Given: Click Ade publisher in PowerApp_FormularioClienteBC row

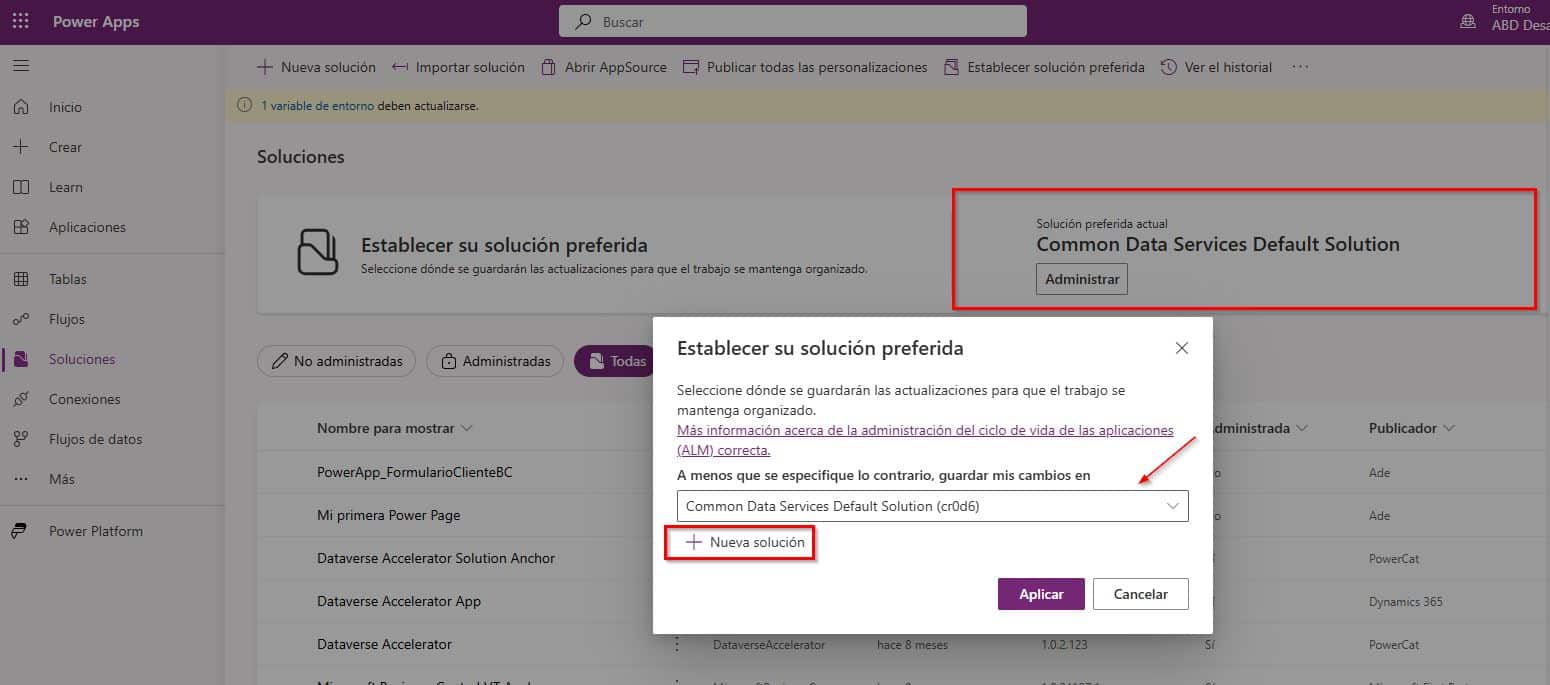Looking at the screenshot, I should [1380, 473].
